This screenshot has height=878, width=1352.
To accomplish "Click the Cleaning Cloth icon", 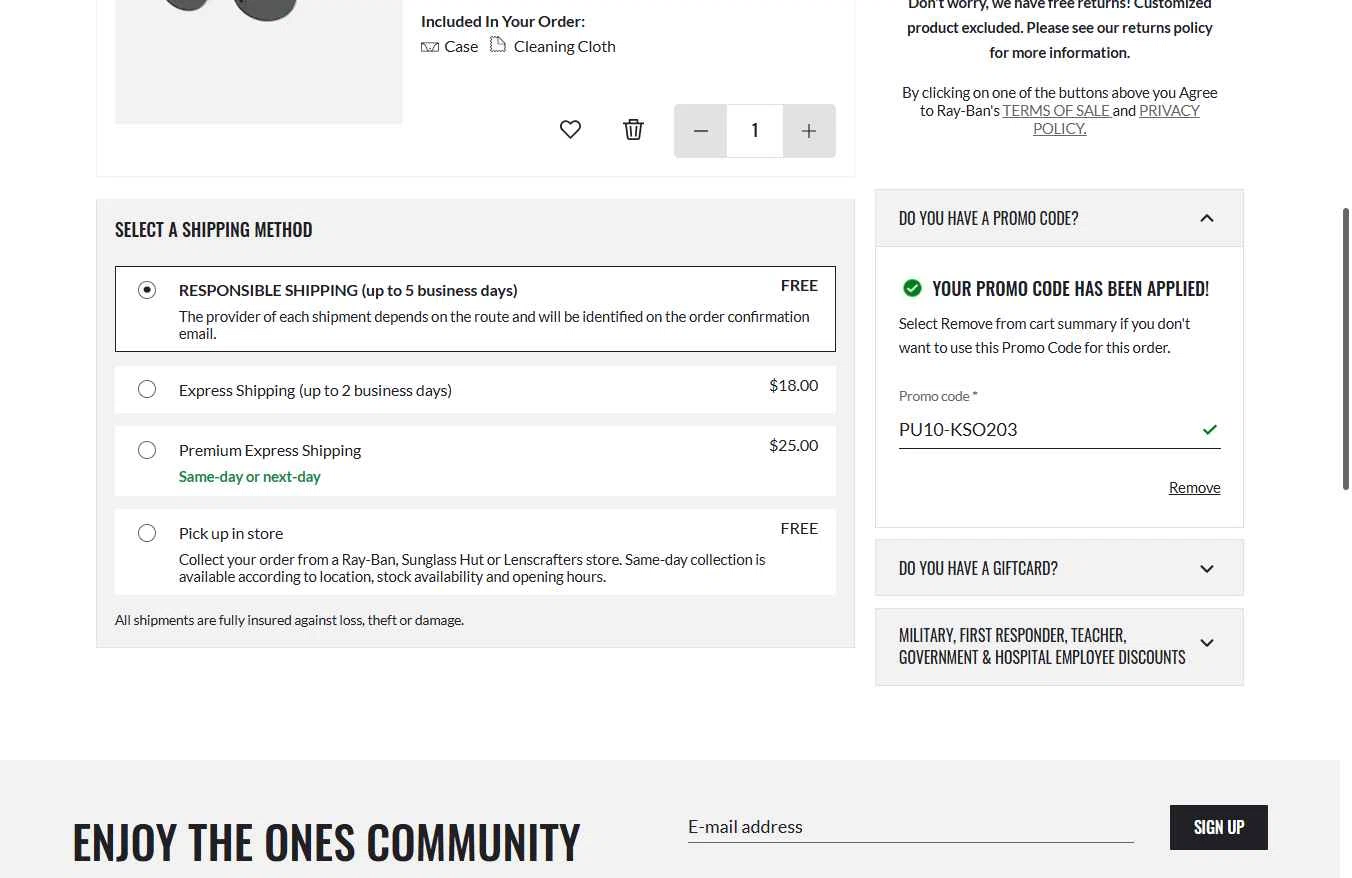I will (498, 45).
